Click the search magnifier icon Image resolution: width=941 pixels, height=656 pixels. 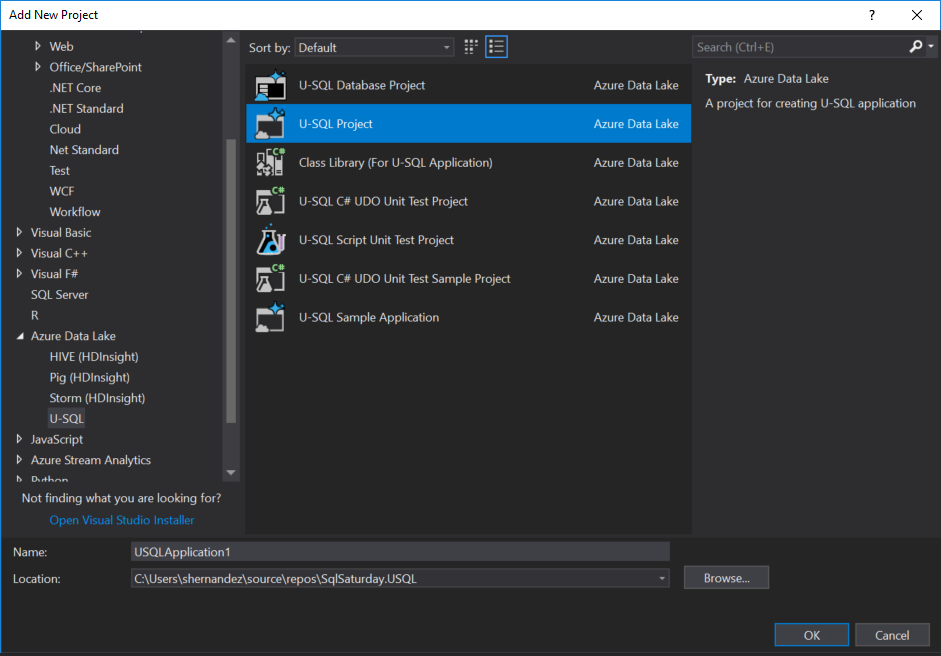click(x=916, y=46)
